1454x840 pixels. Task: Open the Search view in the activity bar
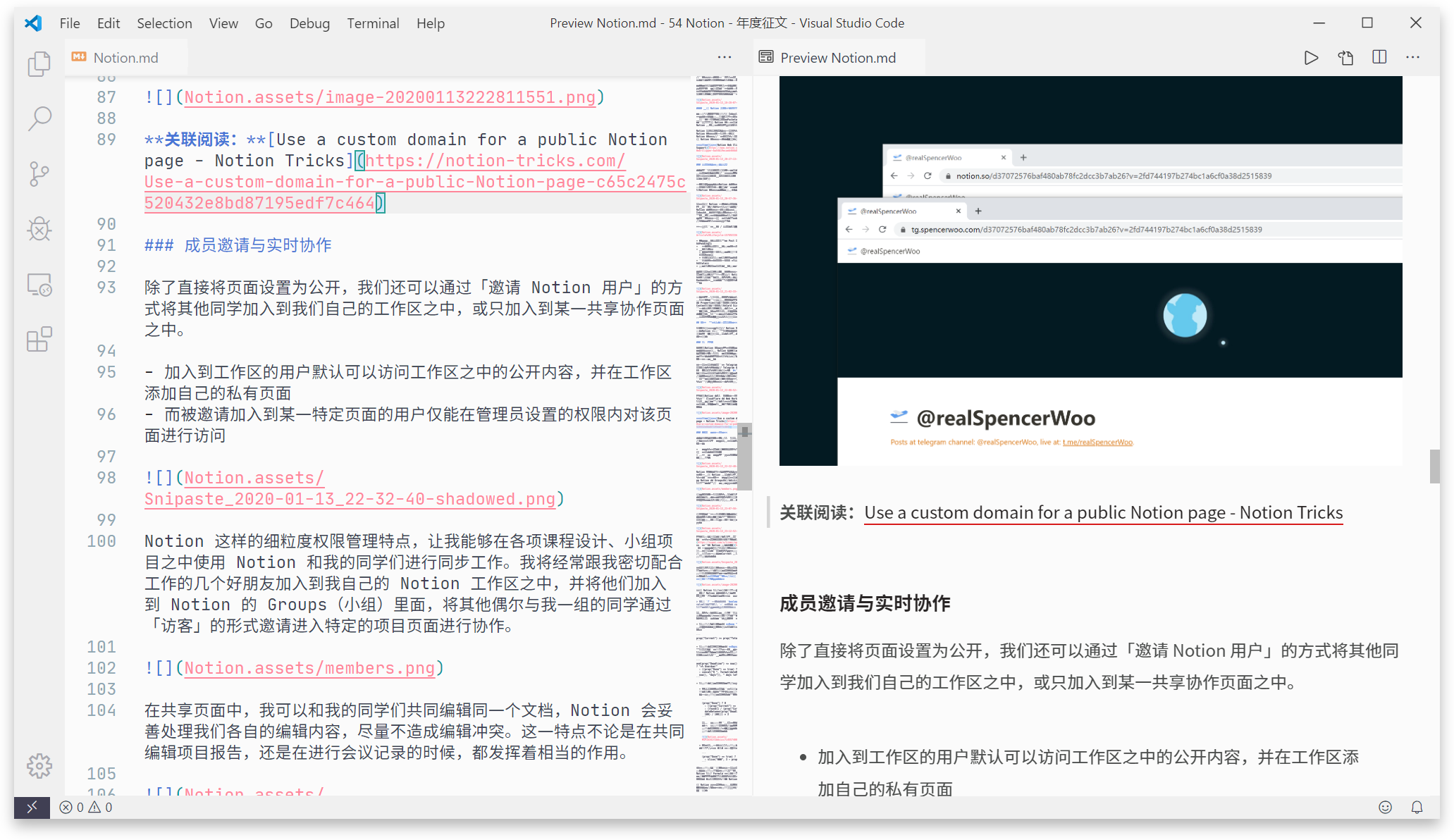point(39,118)
